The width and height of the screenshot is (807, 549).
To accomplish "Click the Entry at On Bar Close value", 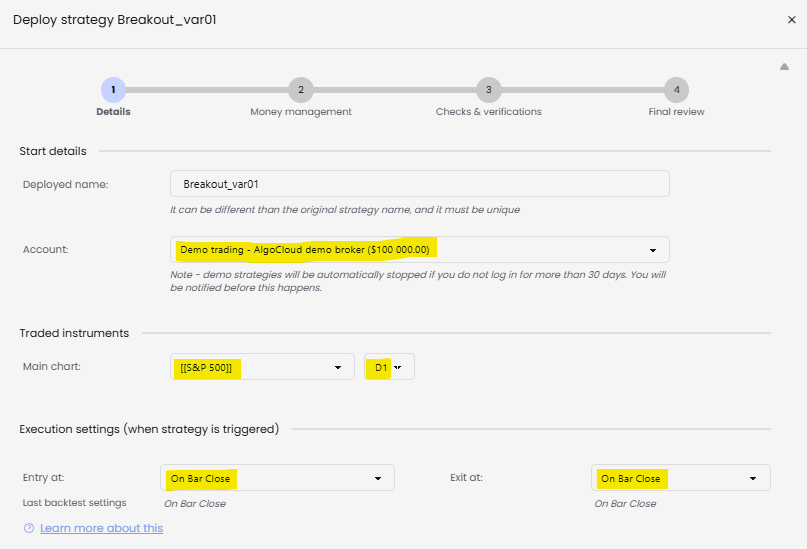I will pyautogui.click(x=200, y=479).
